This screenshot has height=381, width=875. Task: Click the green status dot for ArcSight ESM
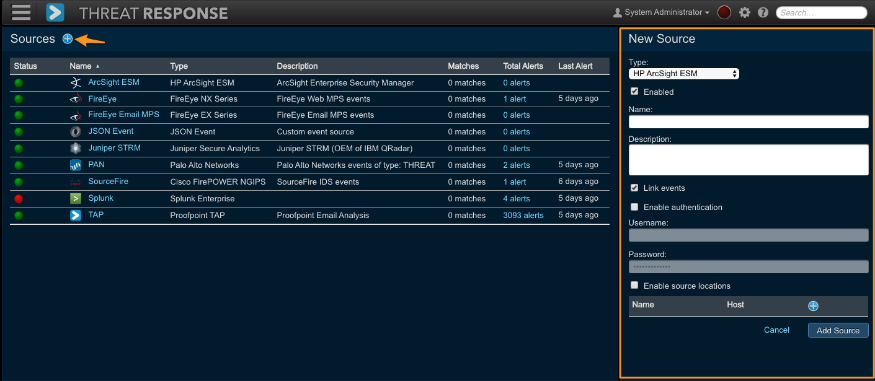point(18,83)
